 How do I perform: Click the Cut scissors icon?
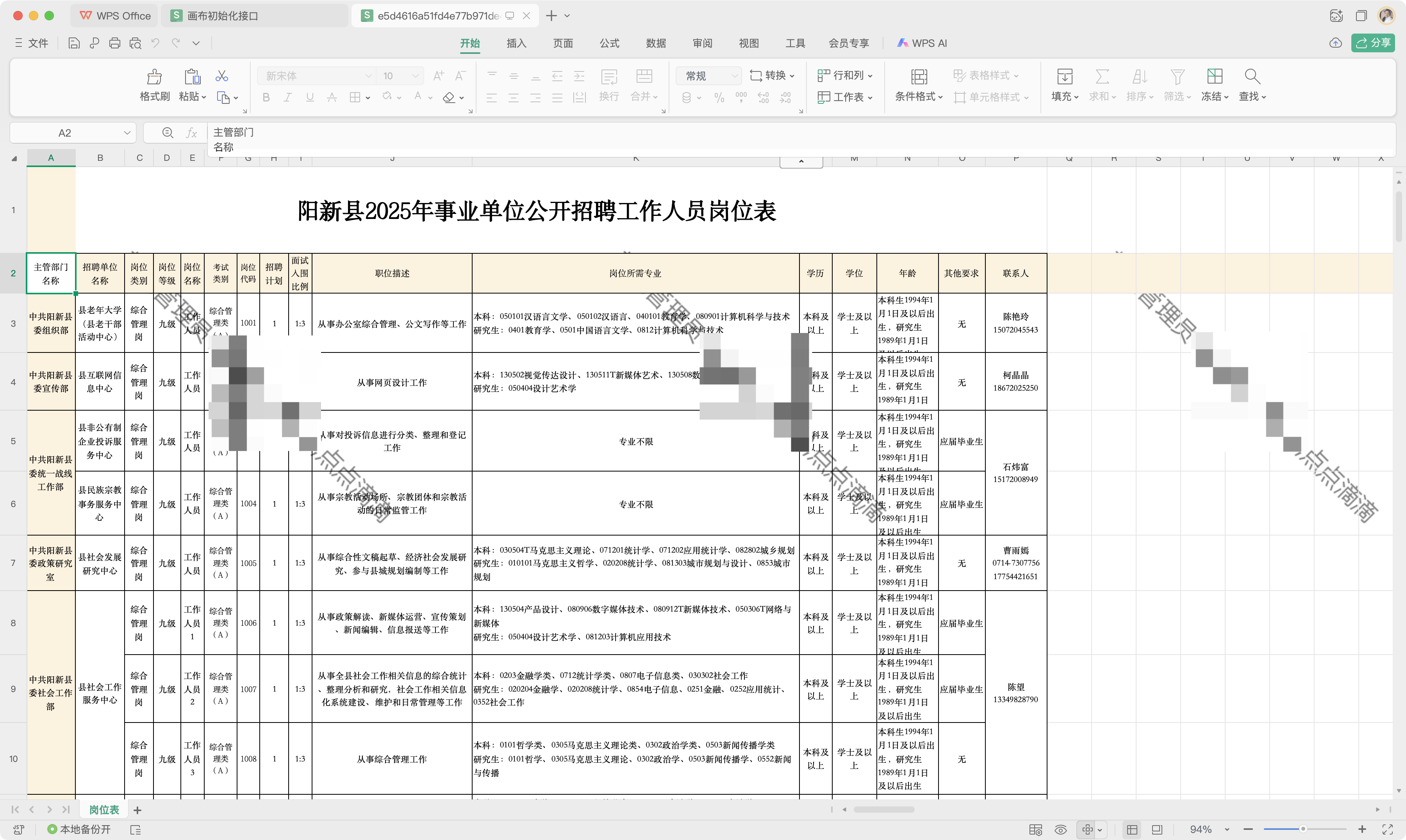(x=222, y=76)
